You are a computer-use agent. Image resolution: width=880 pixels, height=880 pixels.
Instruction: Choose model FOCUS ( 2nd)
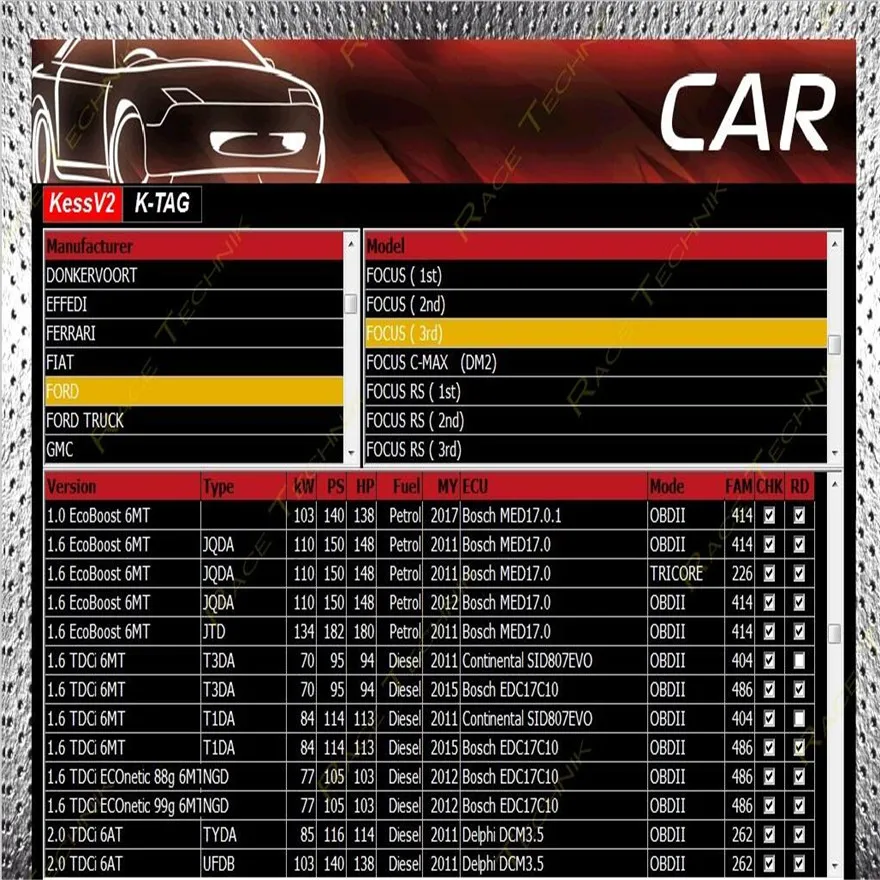(595, 305)
